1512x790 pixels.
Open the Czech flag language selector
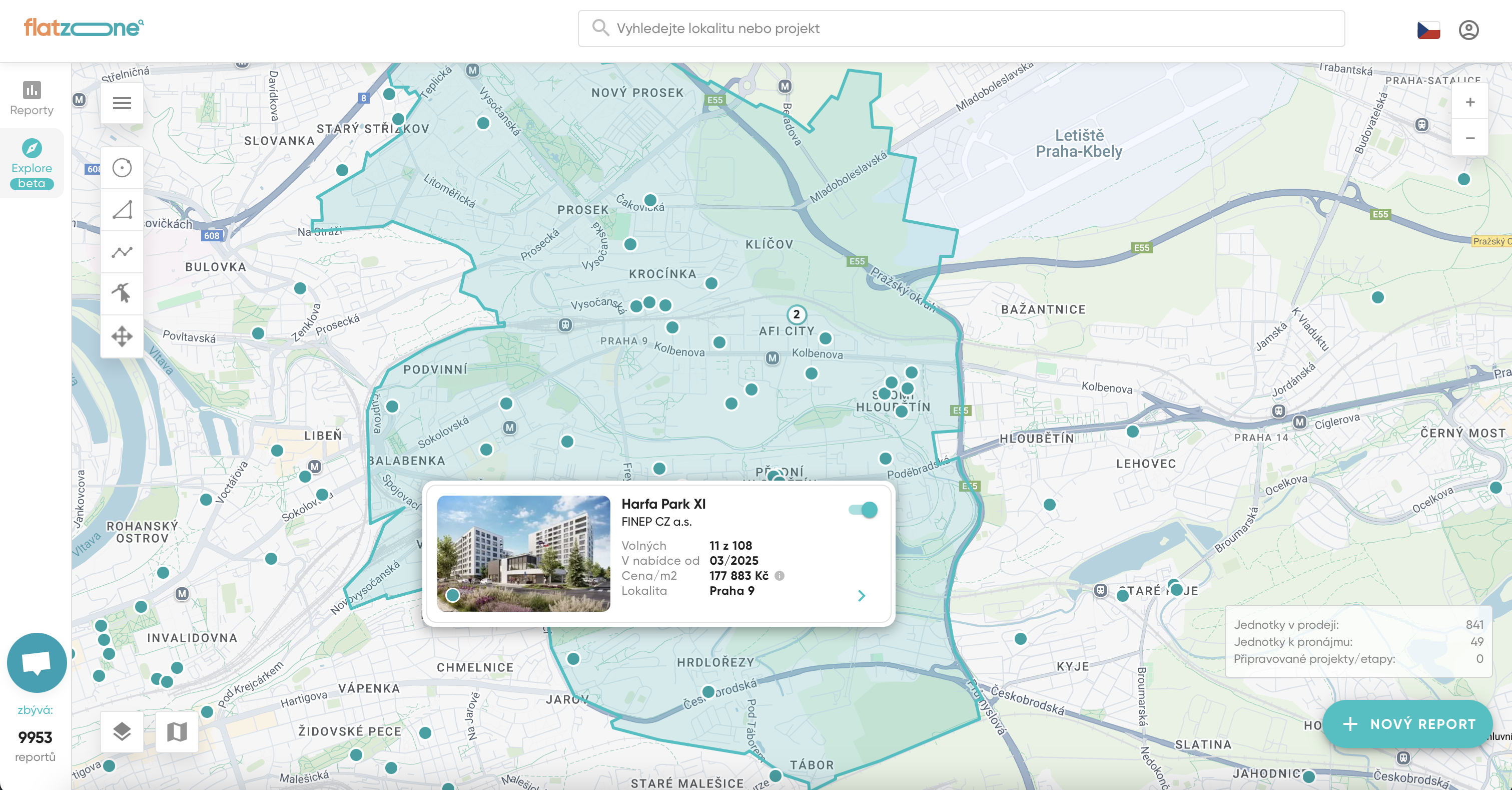click(x=1428, y=30)
